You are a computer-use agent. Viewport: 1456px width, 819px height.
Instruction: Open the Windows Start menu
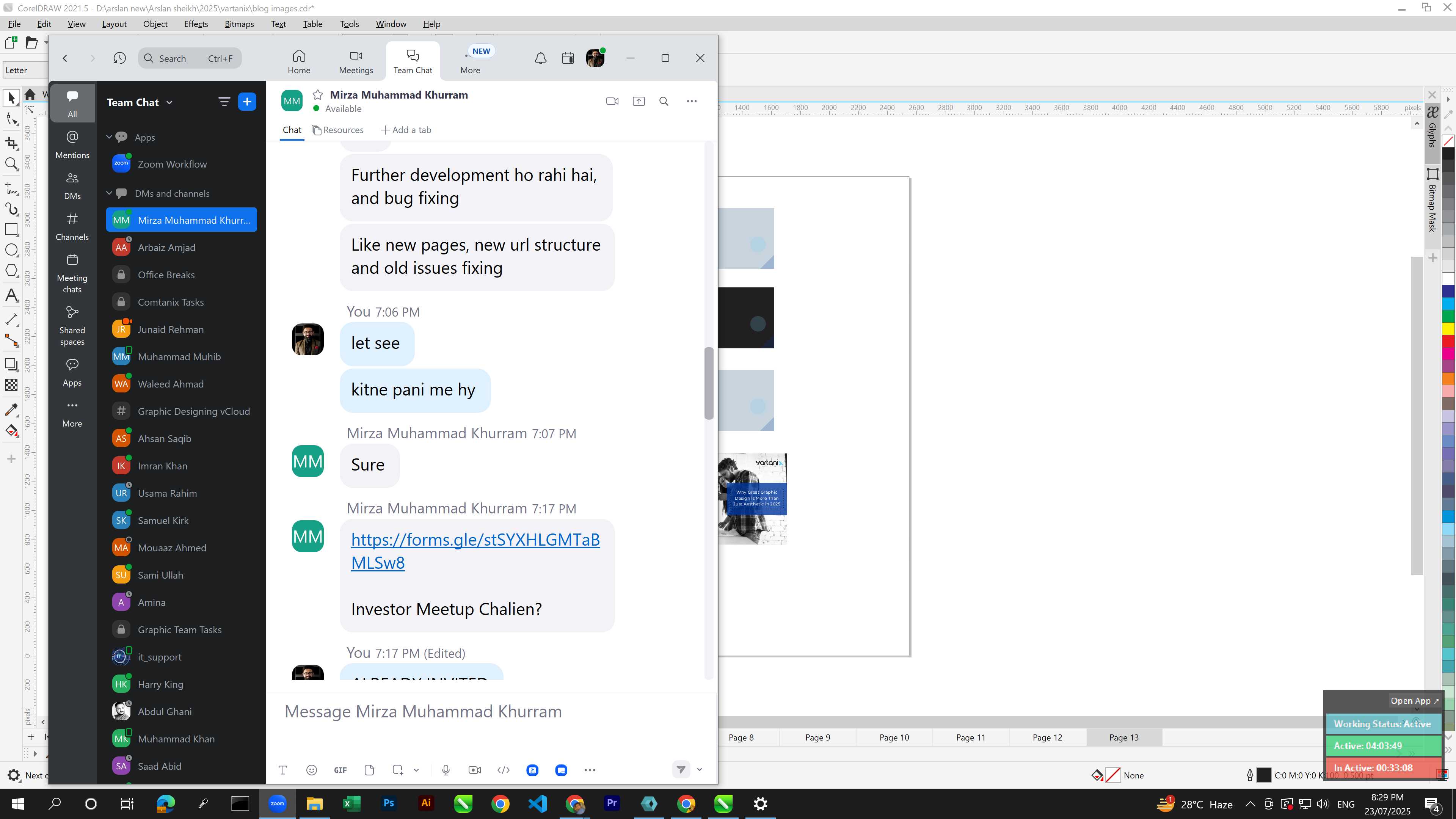click(x=17, y=804)
